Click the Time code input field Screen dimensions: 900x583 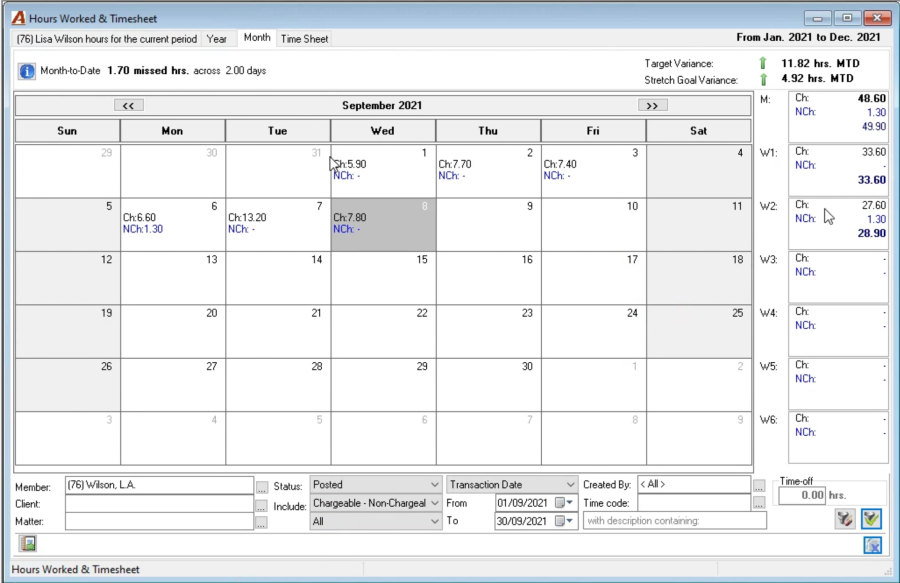pos(694,503)
